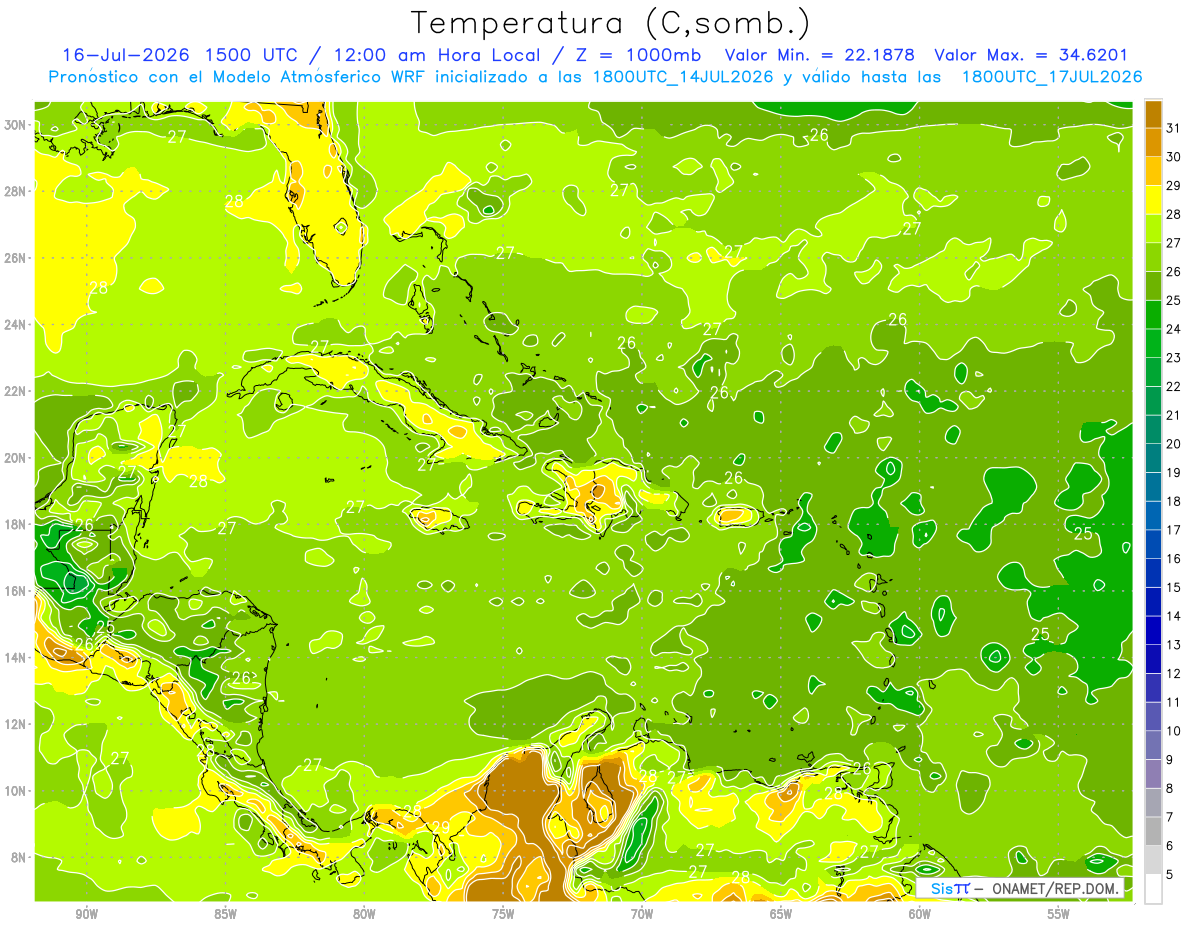Click the 'SisTT – ONAMET/REP.DOM.' credit label
The height and width of the screenshot is (927, 1200).
point(1020,888)
